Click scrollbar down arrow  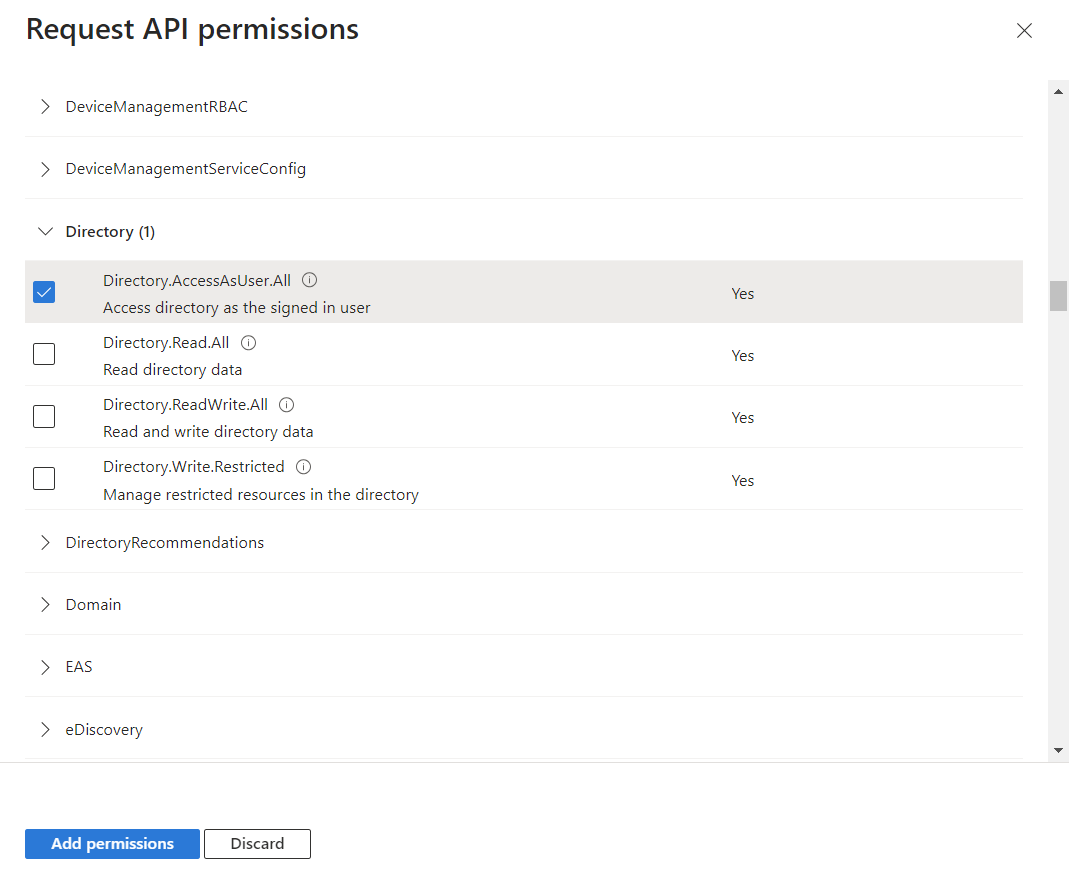coord(1058,751)
